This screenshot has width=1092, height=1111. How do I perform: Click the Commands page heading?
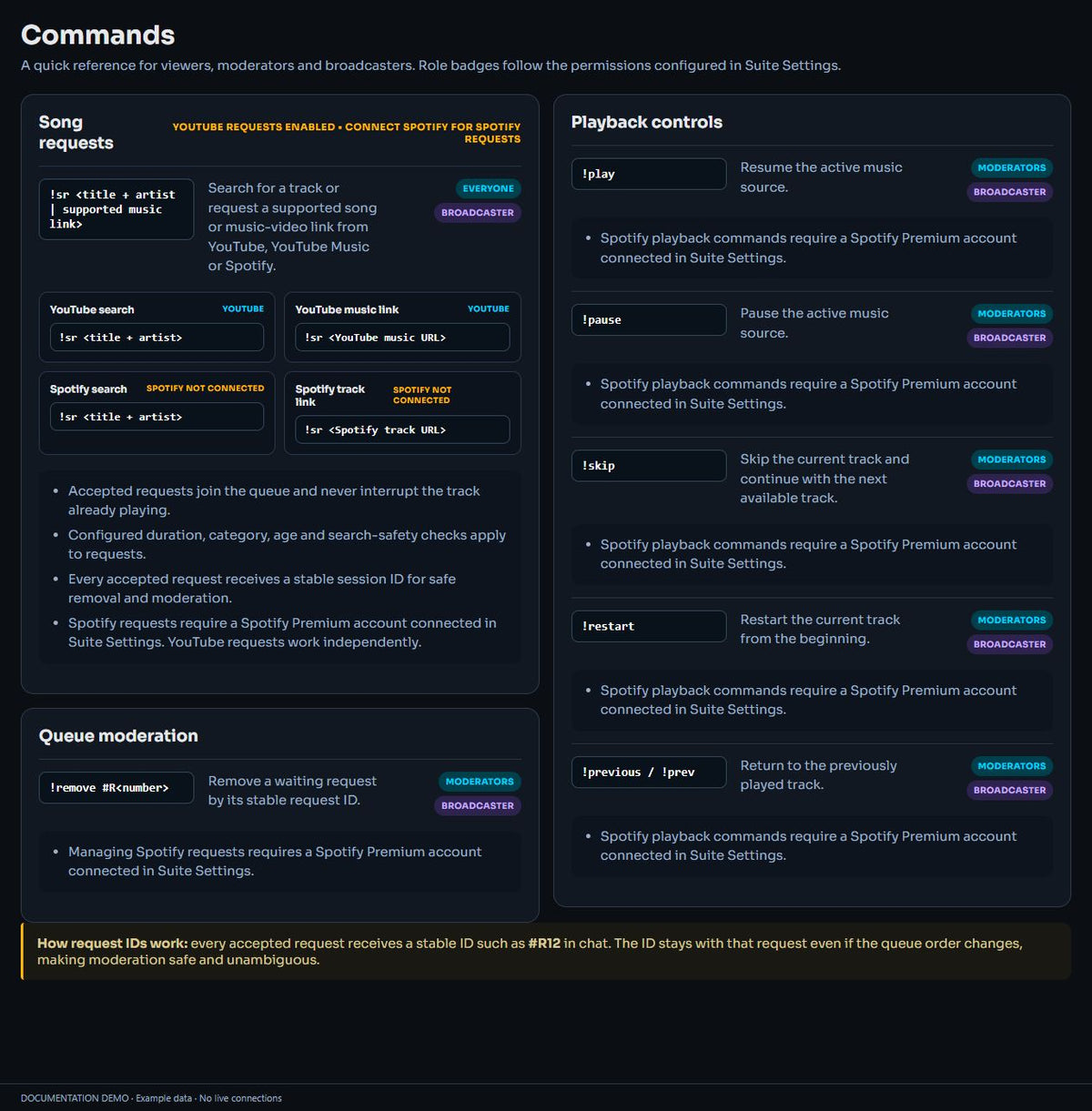[97, 35]
